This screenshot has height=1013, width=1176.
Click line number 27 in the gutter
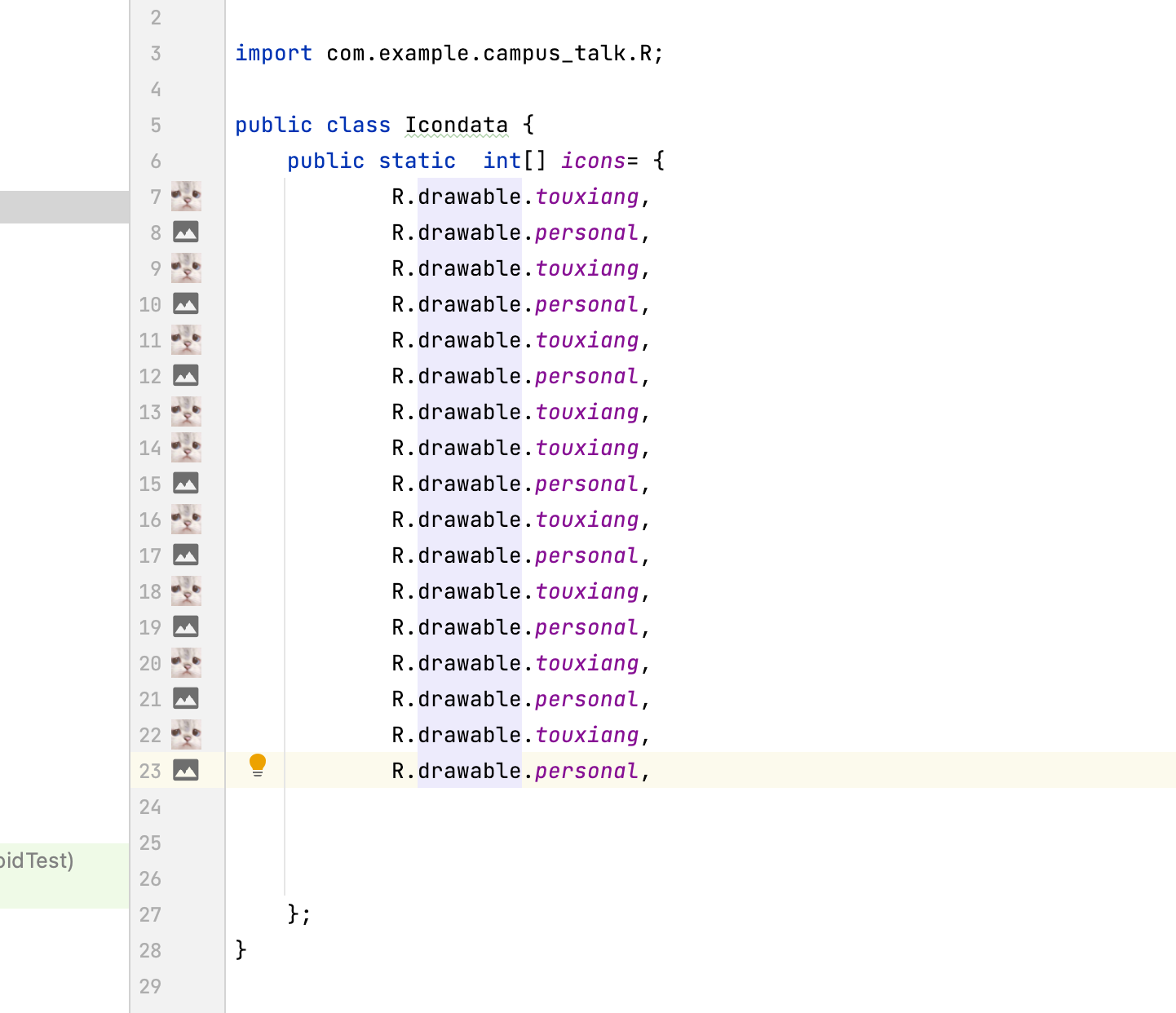coord(150,914)
